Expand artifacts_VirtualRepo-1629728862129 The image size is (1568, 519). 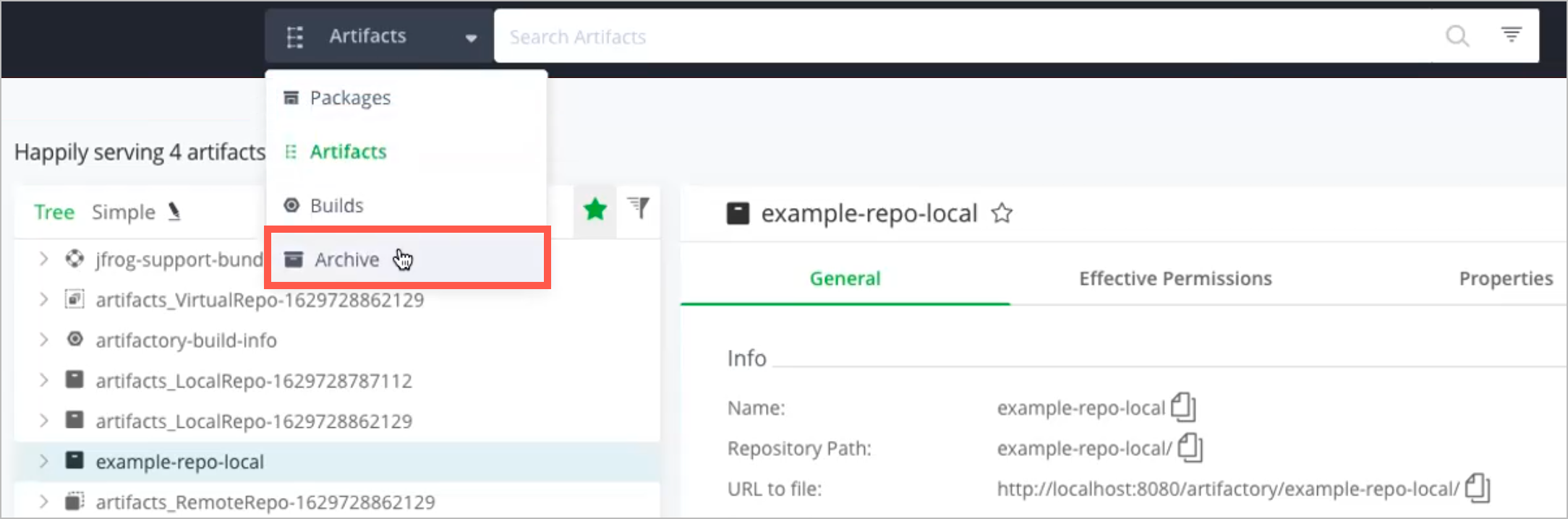[x=43, y=299]
